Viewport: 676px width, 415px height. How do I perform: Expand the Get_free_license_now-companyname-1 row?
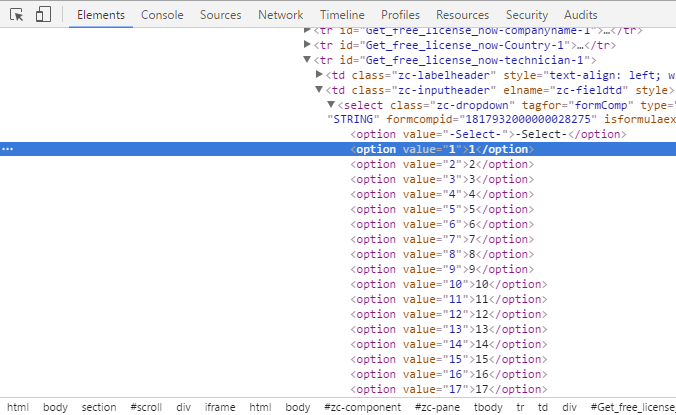(x=307, y=30)
